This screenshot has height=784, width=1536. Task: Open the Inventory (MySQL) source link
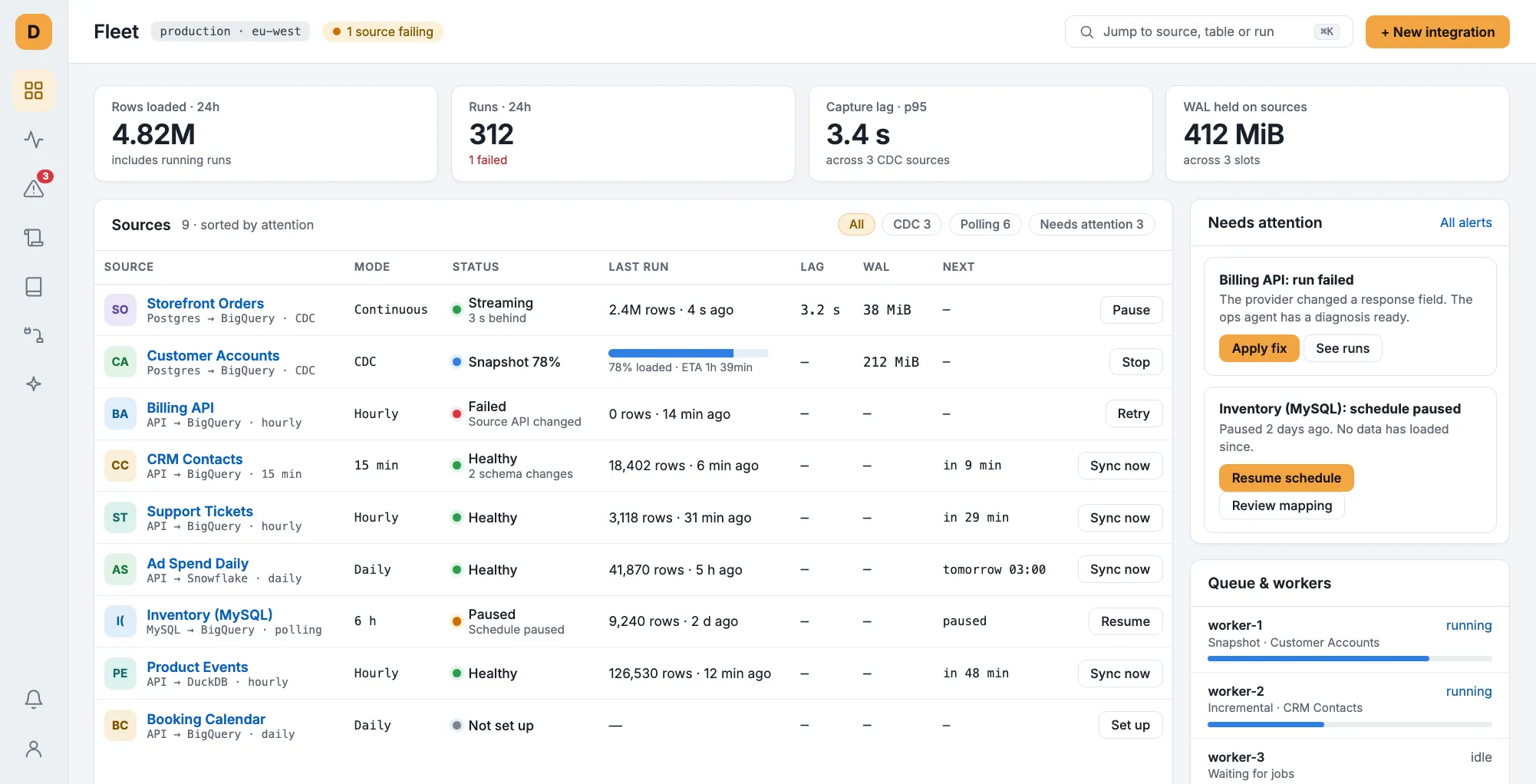click(x=209, y=614)
